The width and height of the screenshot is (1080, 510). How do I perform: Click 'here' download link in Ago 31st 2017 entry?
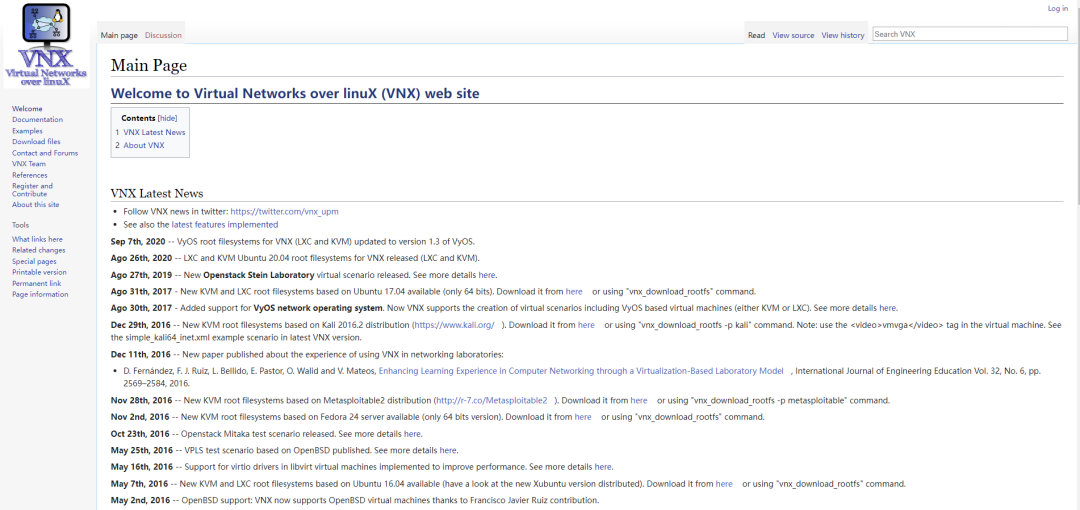(x=574, y=292)
